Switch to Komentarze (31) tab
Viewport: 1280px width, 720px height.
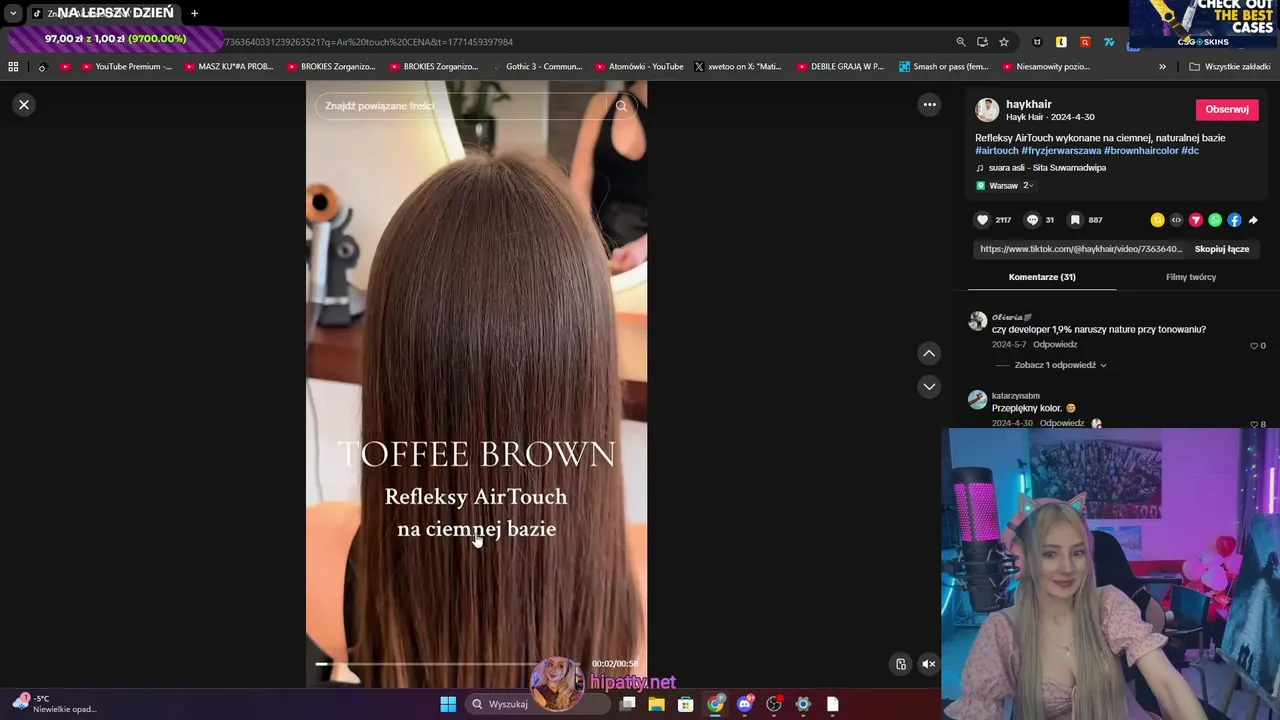tap(1042, 277)
